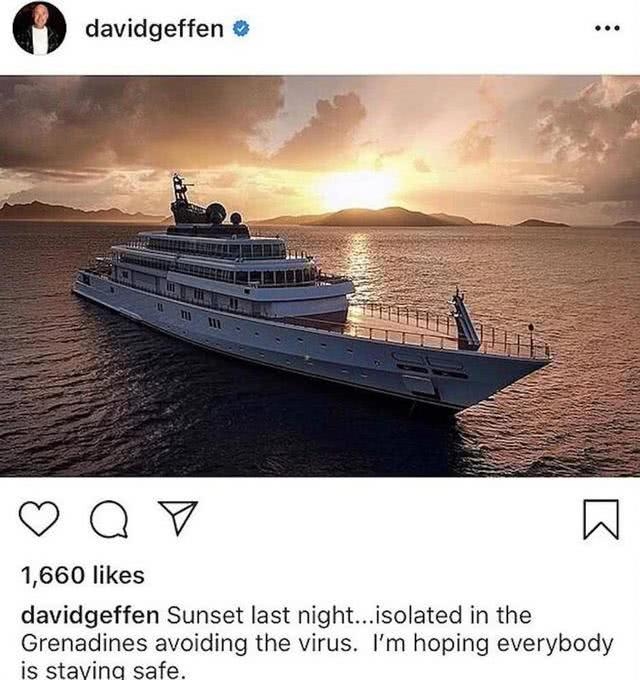
Task: Click the word 'Grenadines' in caption
Action: (84, 643)
